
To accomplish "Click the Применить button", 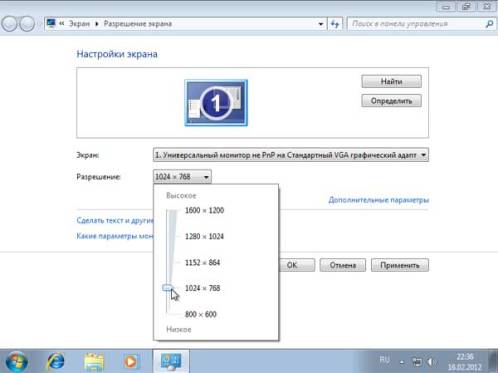I will 400,265.
